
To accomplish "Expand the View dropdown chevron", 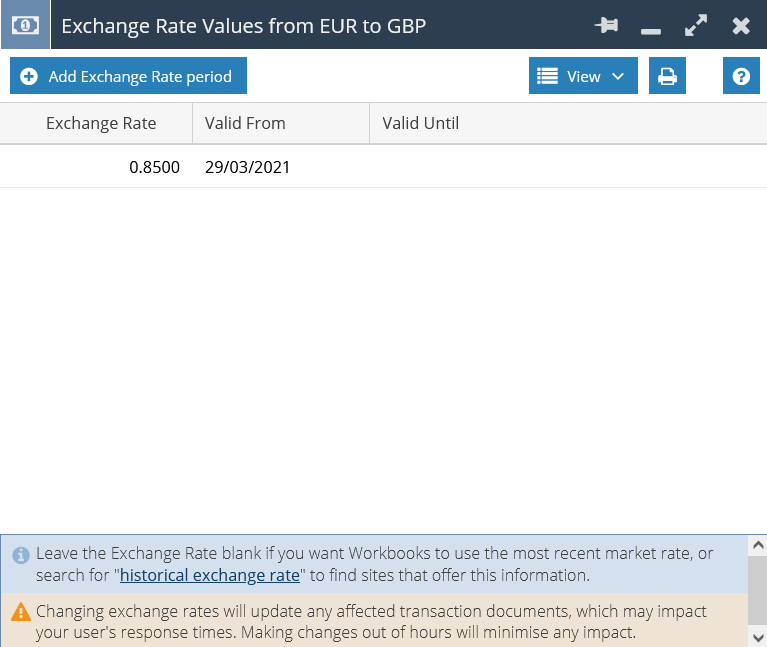I will point(618,76).
